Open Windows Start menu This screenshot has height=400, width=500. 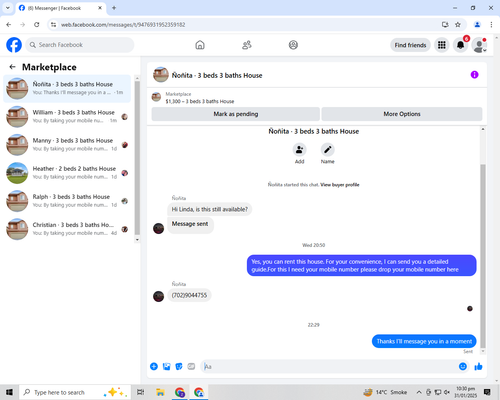(x=9, y=392)
